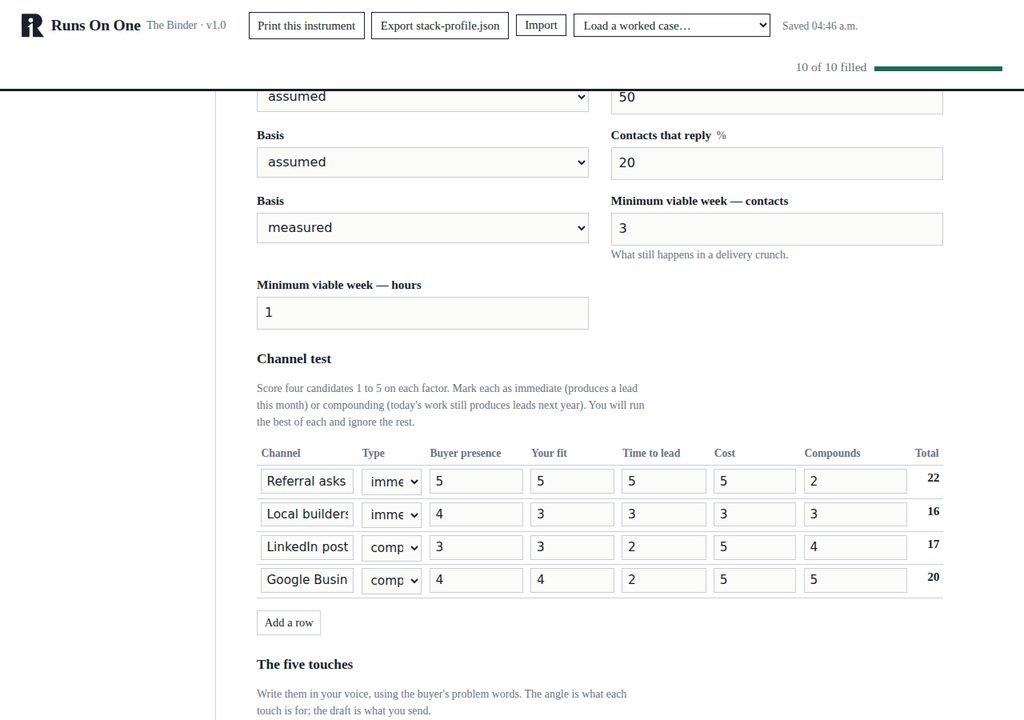Edit Your fit for LinkedIn post

[x=572, y=547]
